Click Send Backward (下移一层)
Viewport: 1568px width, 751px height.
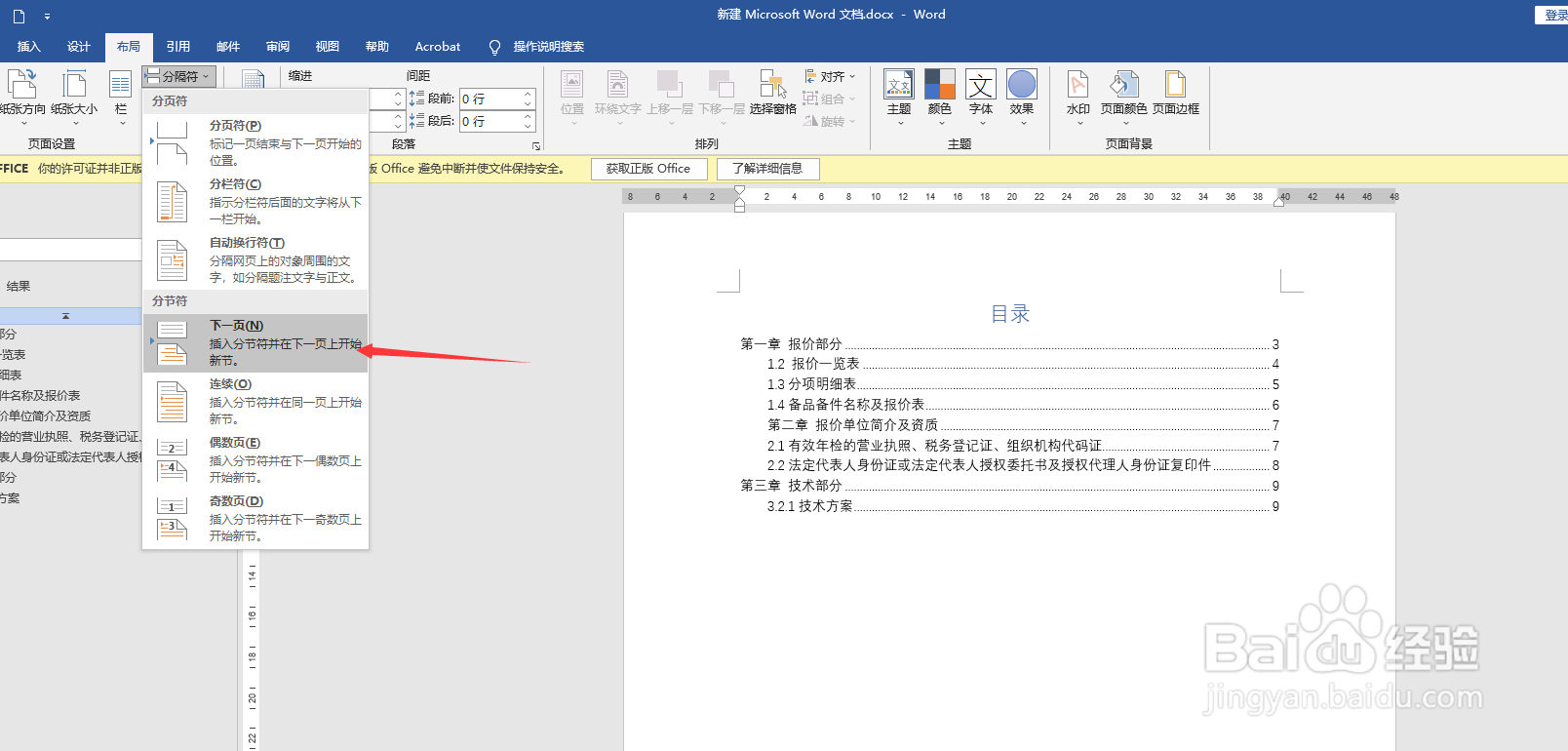[722, 97]
